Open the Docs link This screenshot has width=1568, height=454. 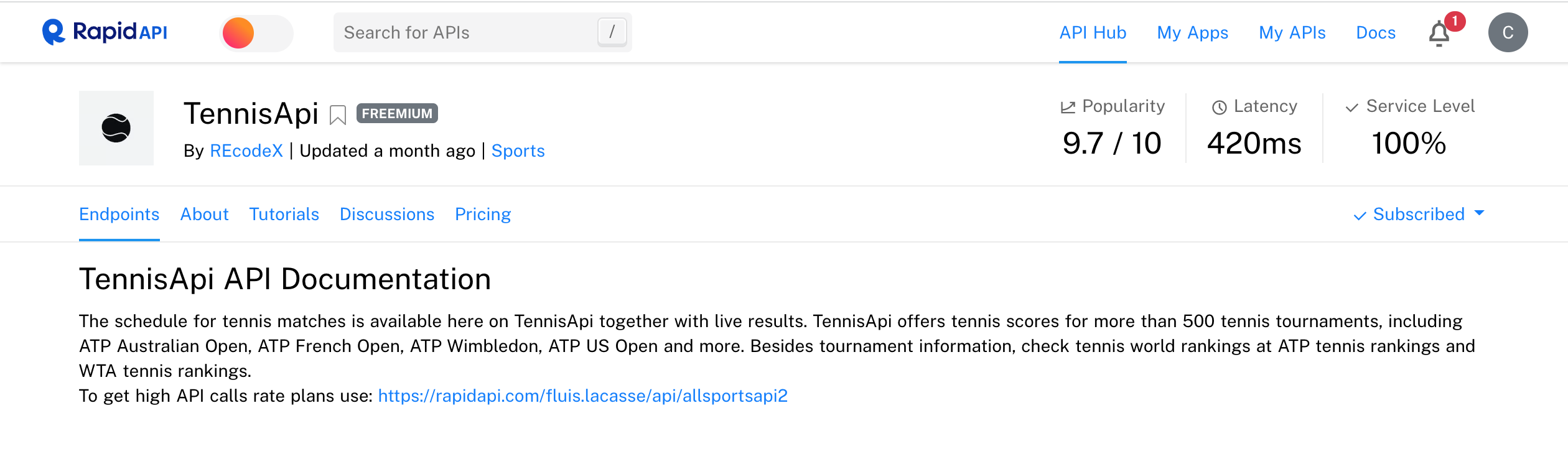[1376, 32]
